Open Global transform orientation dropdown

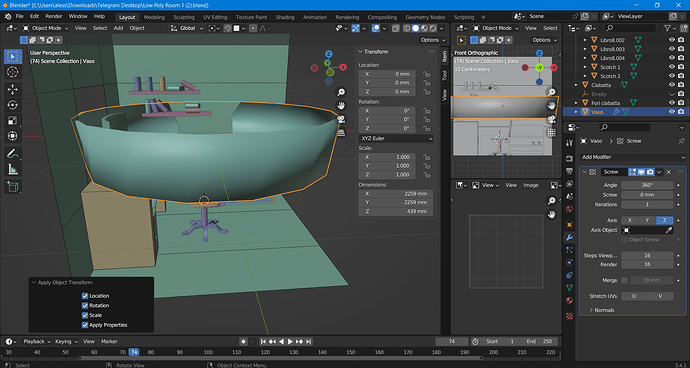pos(187,28)
